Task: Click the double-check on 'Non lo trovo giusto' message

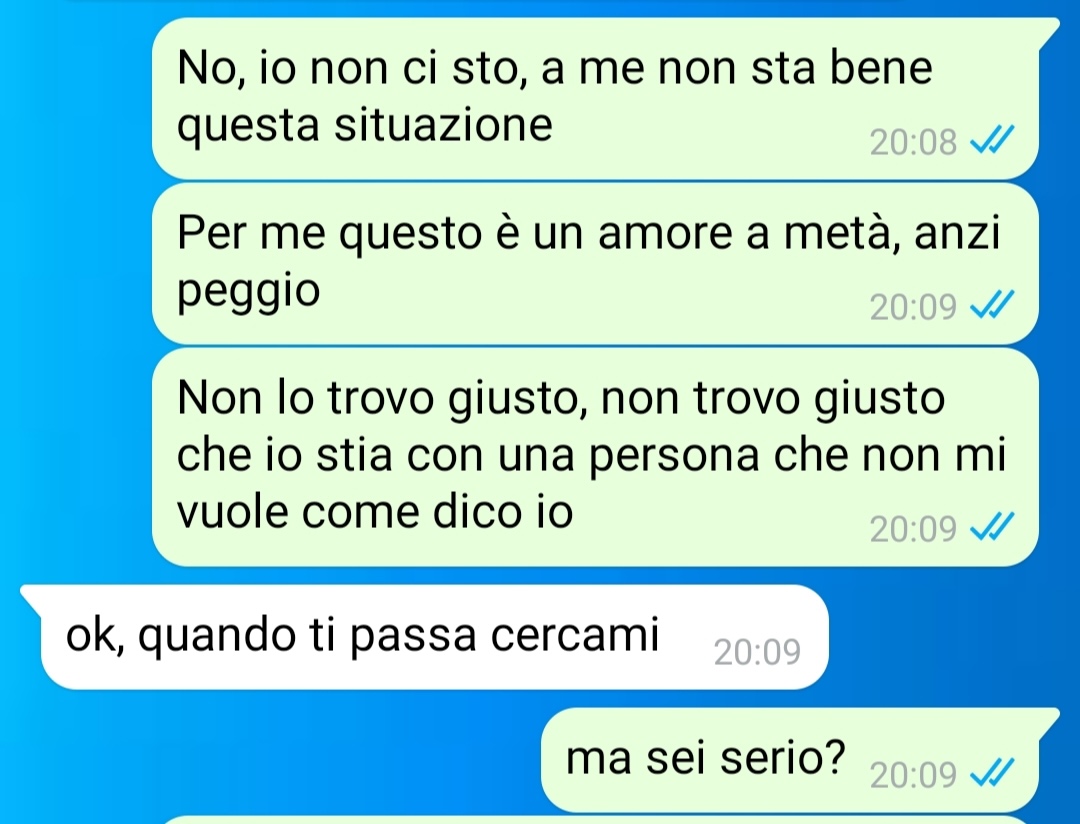Action: (992, 528)
